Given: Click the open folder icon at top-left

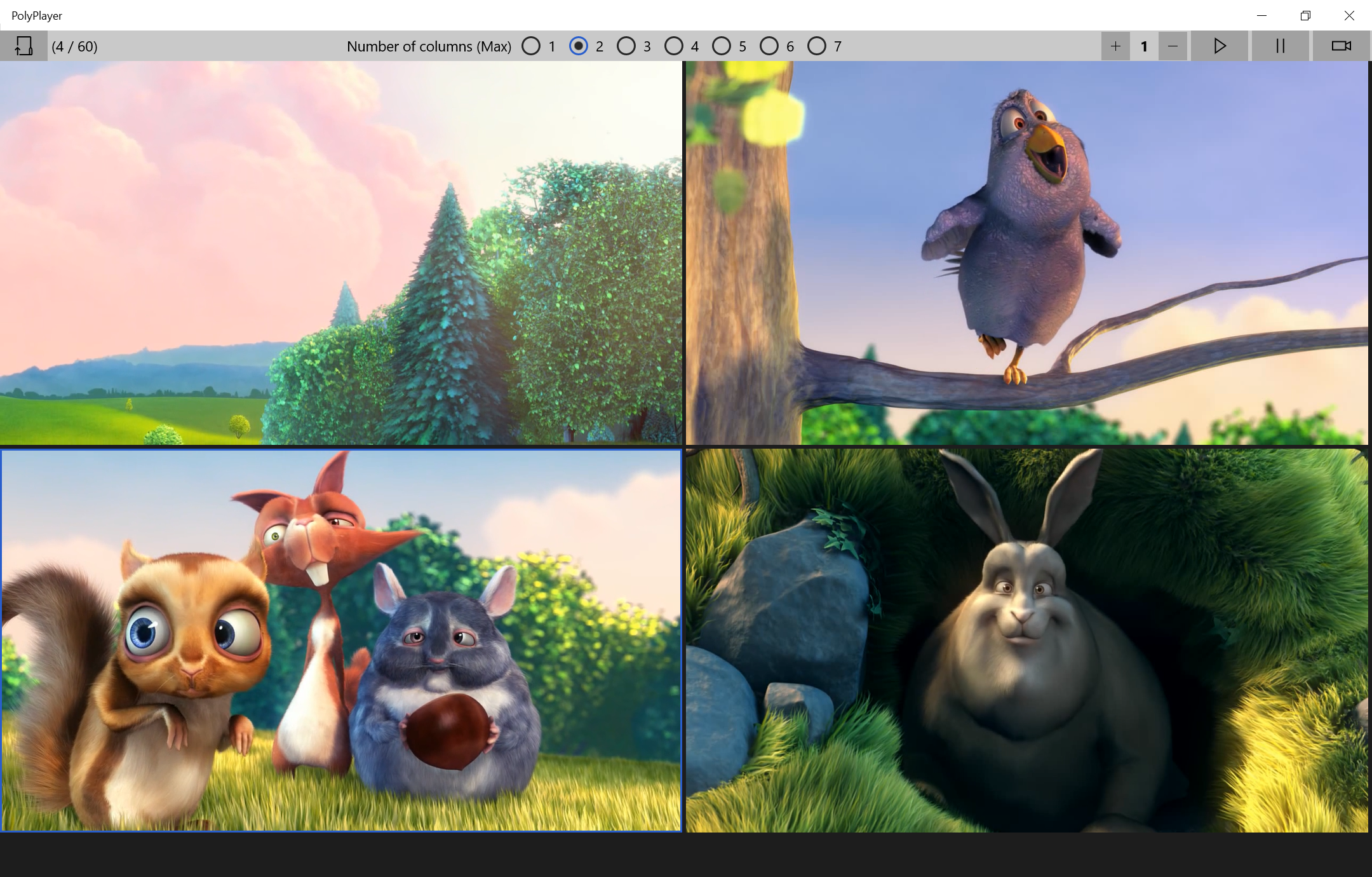Looking at the screenshot, I should pyautogui.click(x=24, y=46).
